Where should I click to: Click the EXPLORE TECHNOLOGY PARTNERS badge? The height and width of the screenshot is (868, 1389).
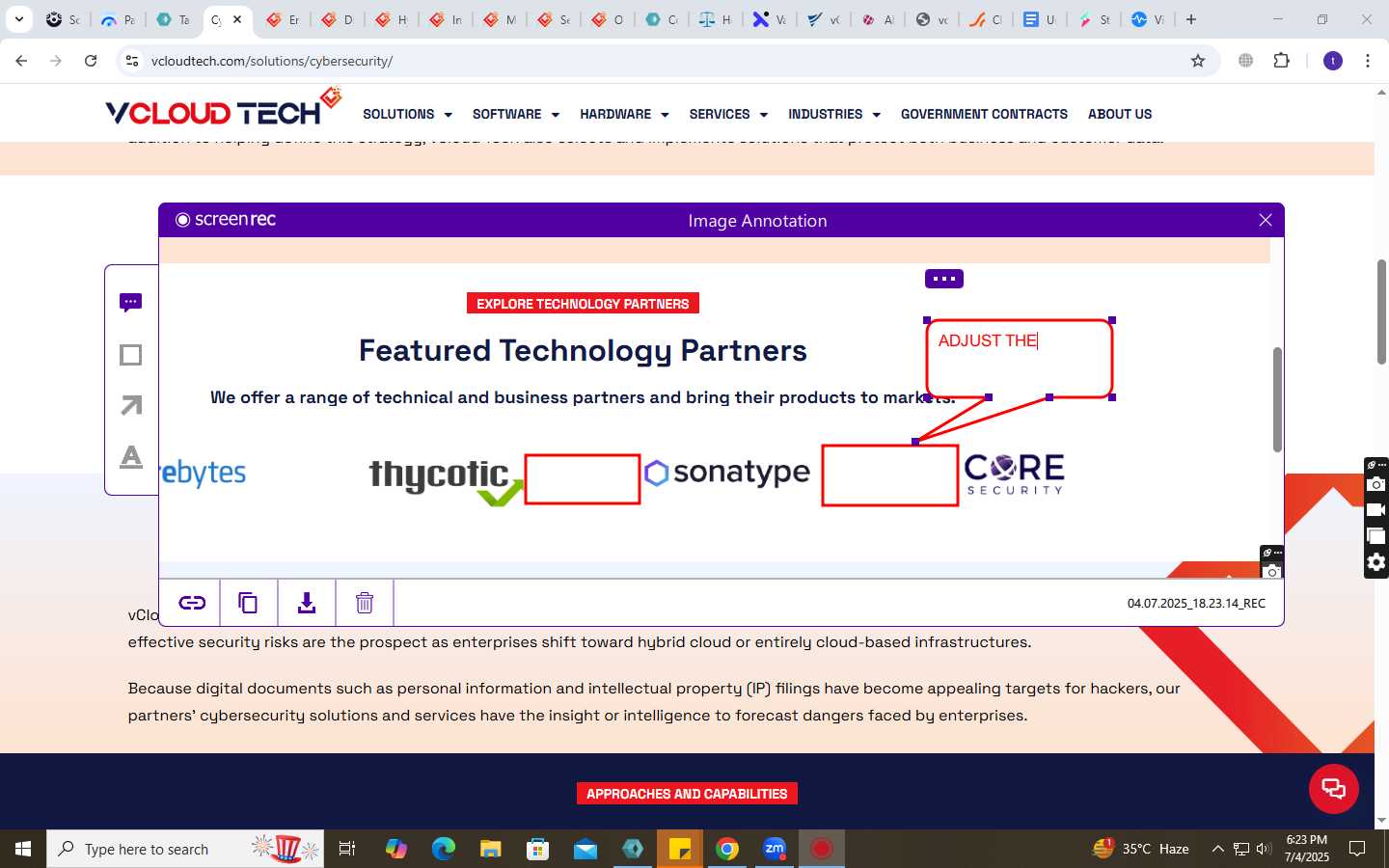583,304
